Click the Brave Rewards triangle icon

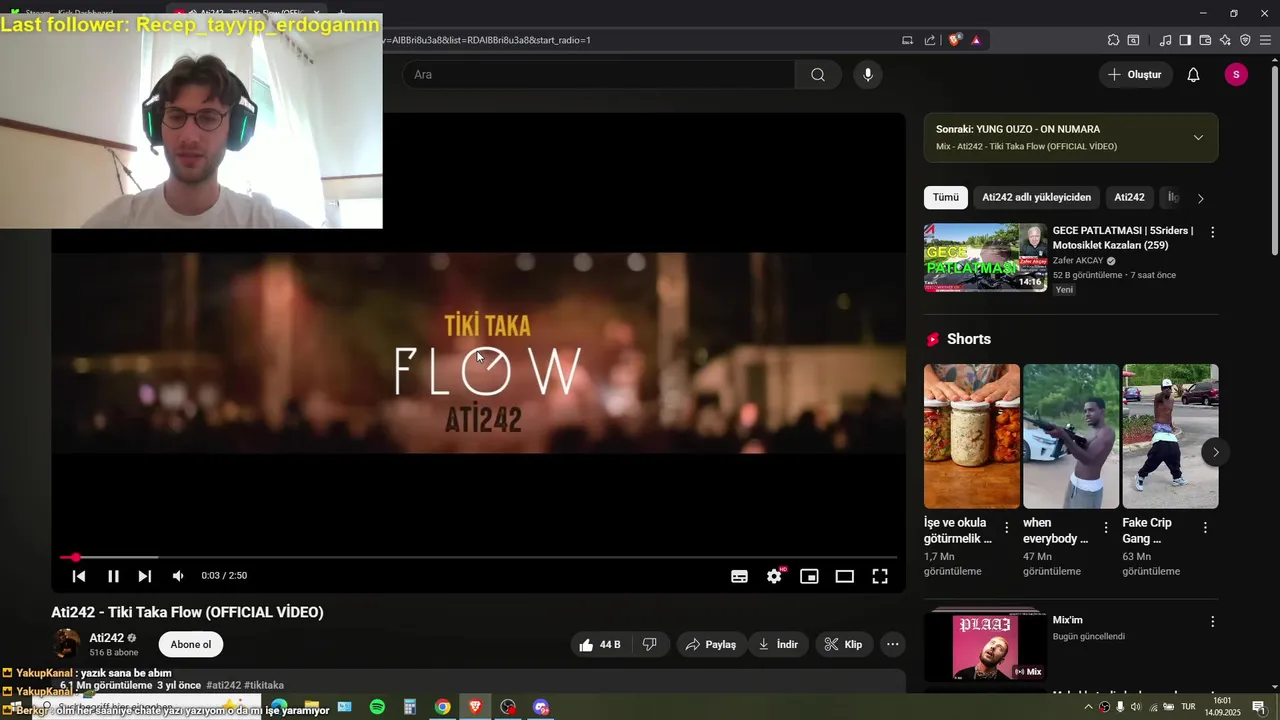976,40
